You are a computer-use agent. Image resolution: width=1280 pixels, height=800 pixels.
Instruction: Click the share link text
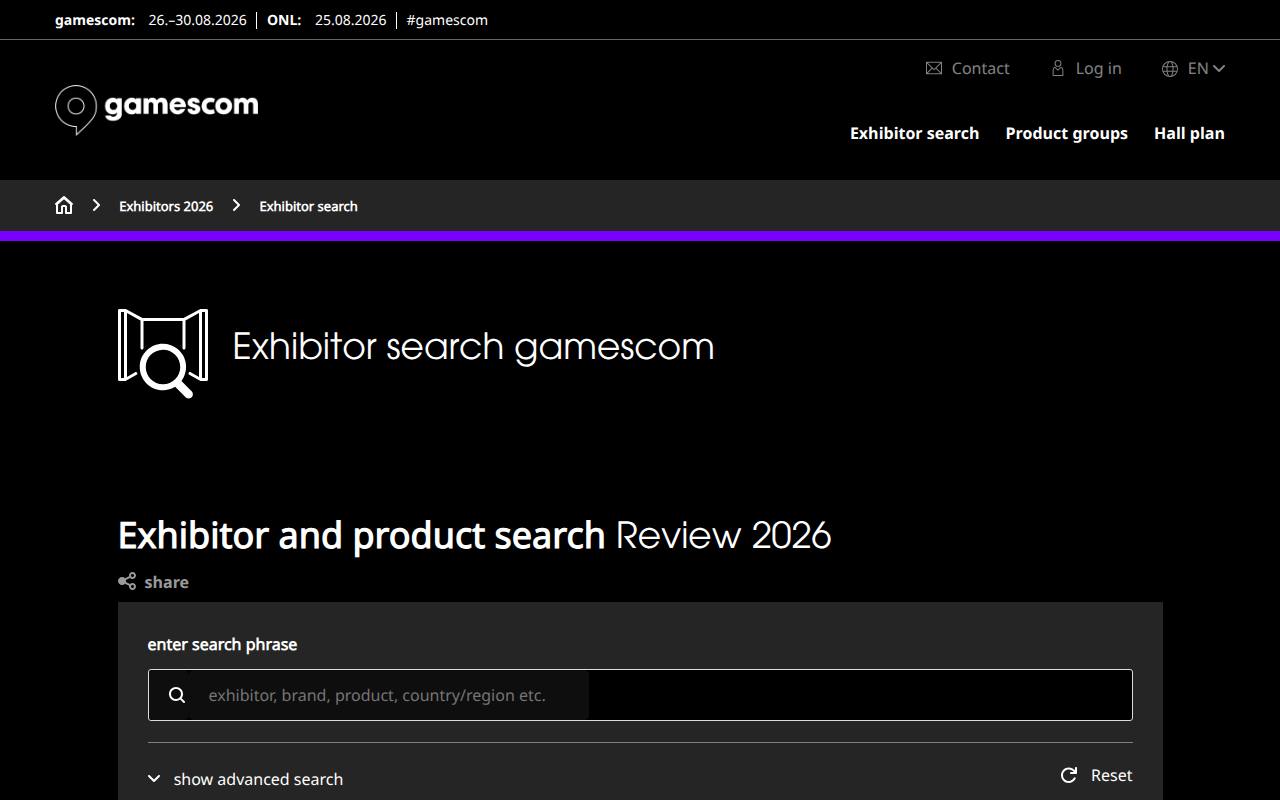[166, 582]
